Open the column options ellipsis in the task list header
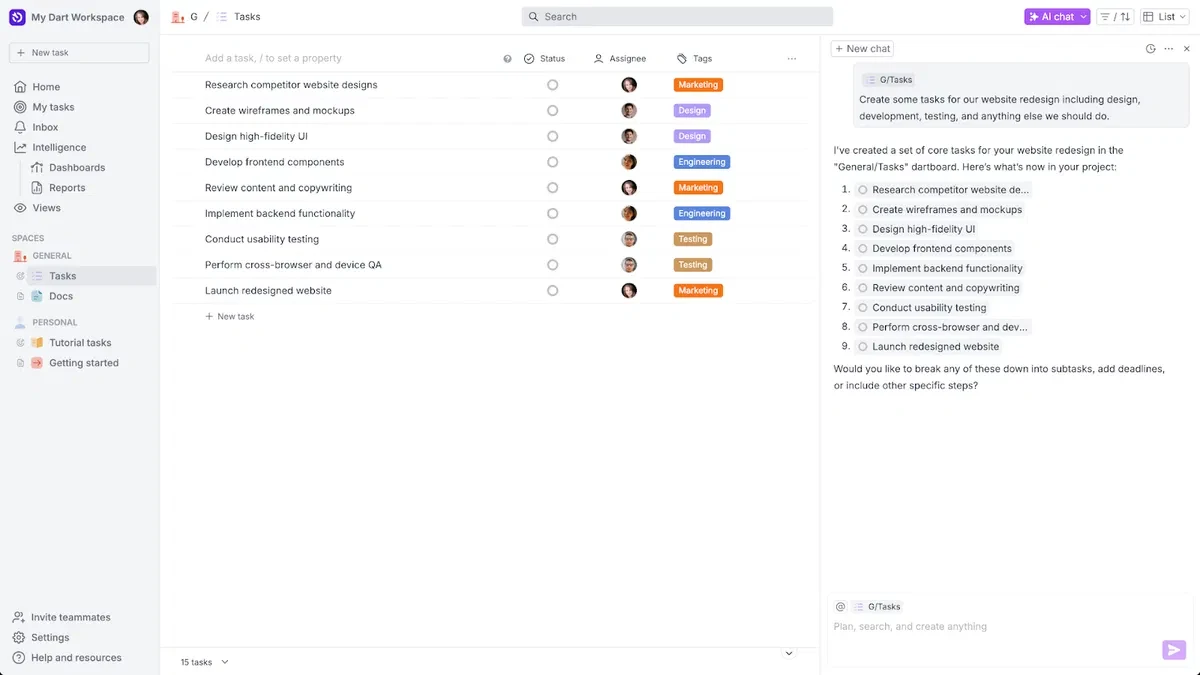Screen dimensions: 1200x675 tap(792, 59)
